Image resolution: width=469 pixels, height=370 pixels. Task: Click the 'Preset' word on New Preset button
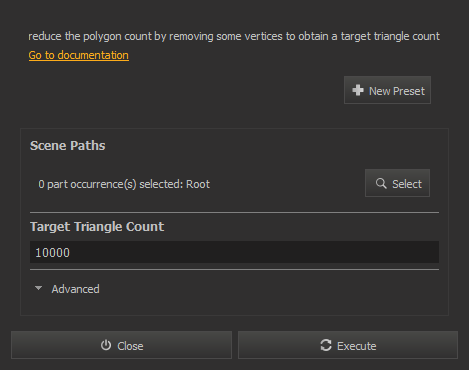click(409, 91)
